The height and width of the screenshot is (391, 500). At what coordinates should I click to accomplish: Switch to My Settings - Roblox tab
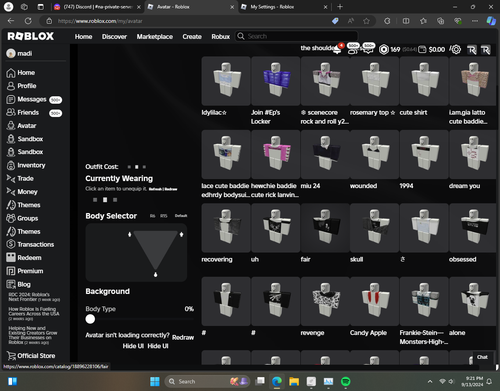pyautogui.click(x=284, y=7)
